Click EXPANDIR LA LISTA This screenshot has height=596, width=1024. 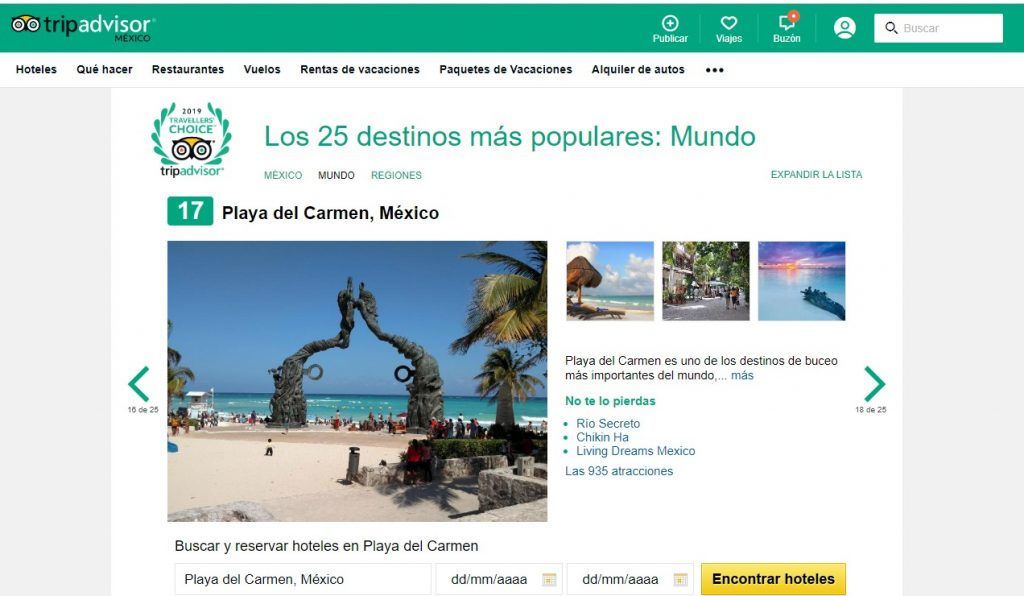(816, 175)
